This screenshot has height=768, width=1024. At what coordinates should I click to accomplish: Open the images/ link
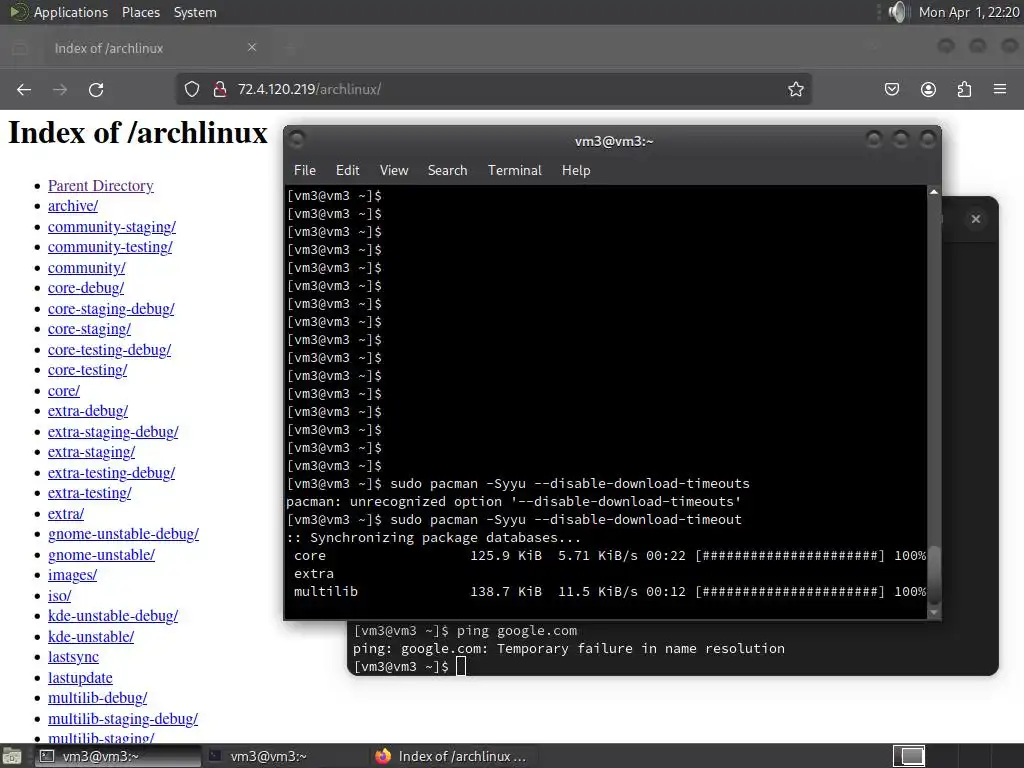pos(72,575)
